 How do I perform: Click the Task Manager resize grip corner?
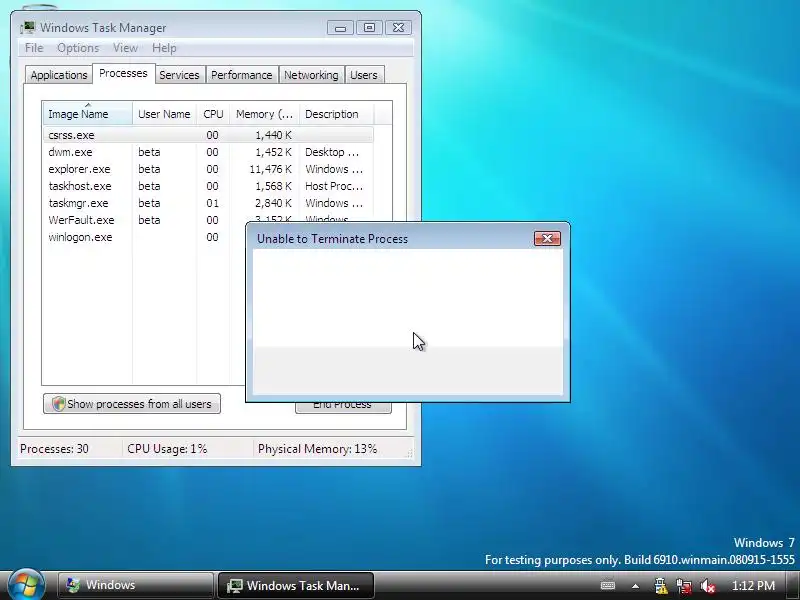(409, 453)
